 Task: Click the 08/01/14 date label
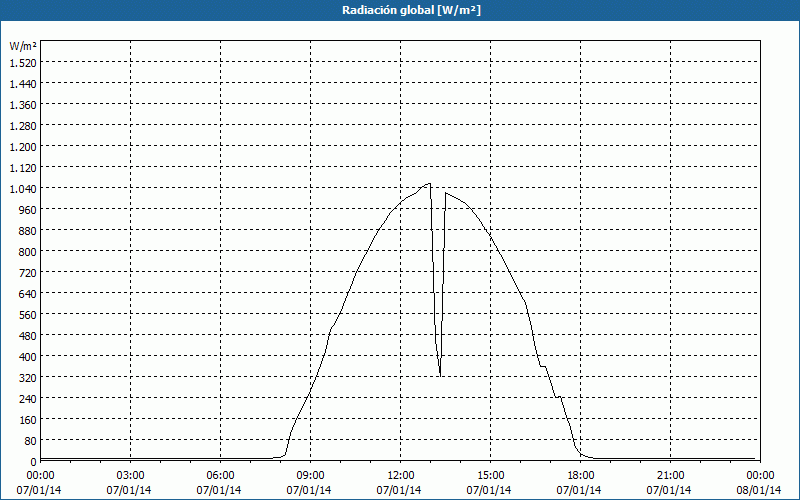coord(759,490)
